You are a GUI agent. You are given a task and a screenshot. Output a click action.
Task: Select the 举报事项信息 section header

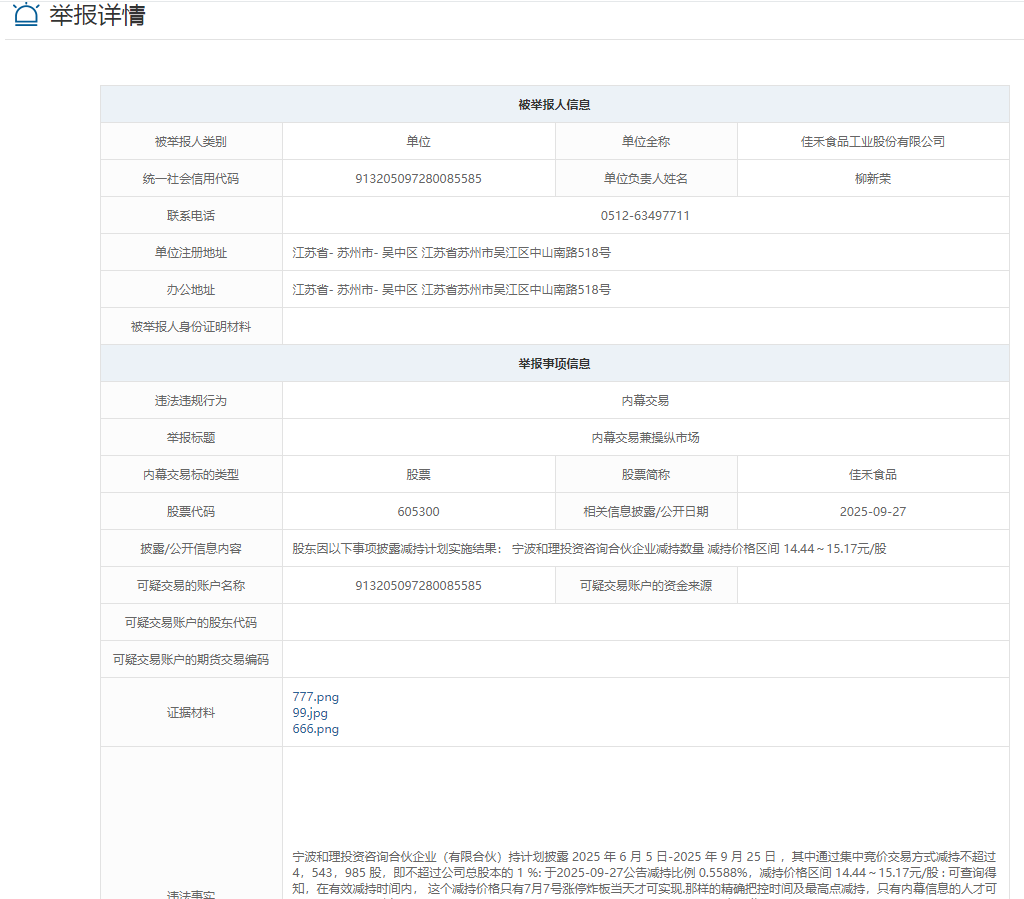tap(554, 364)
